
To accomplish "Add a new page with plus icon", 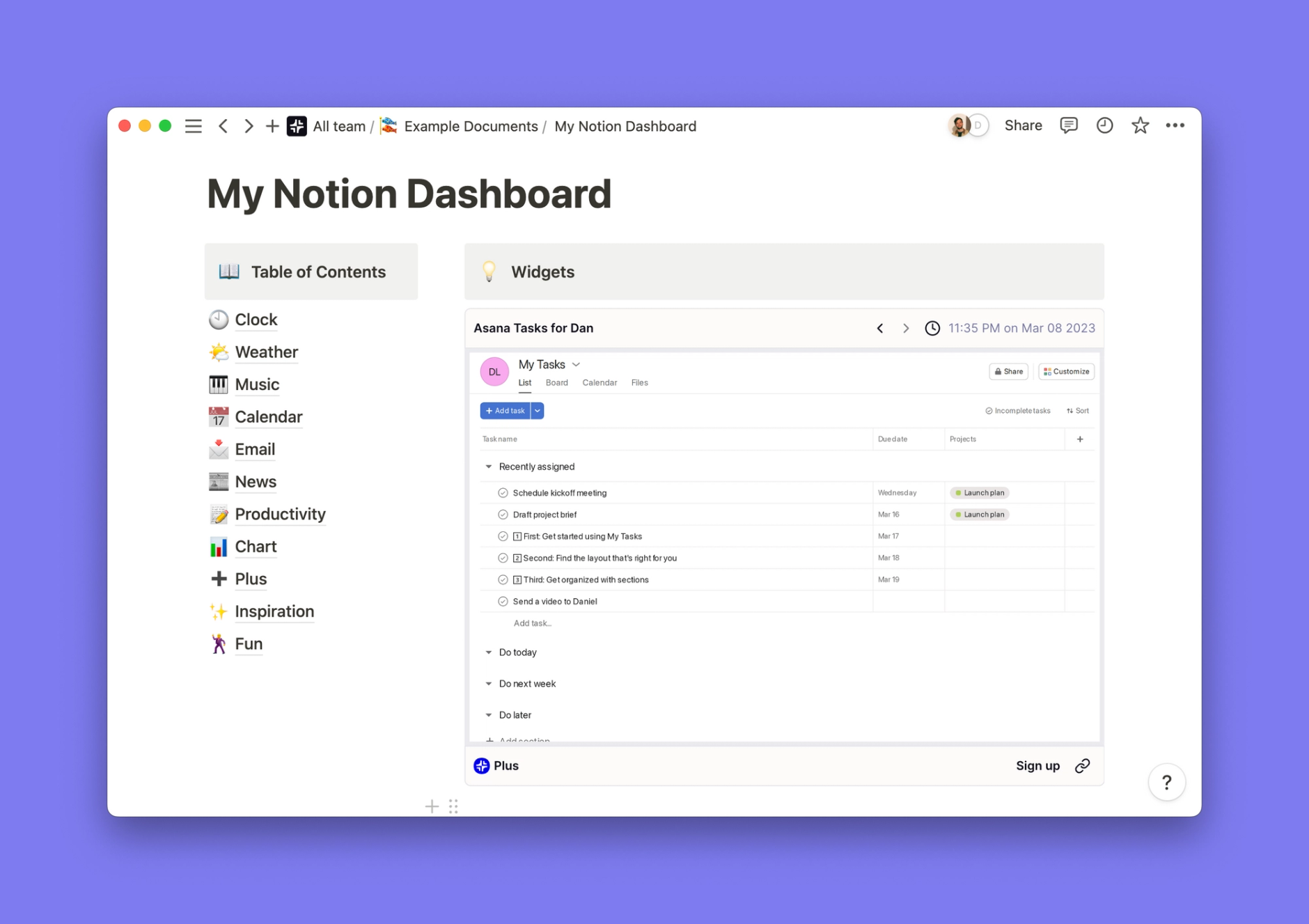I will (272, 126).
